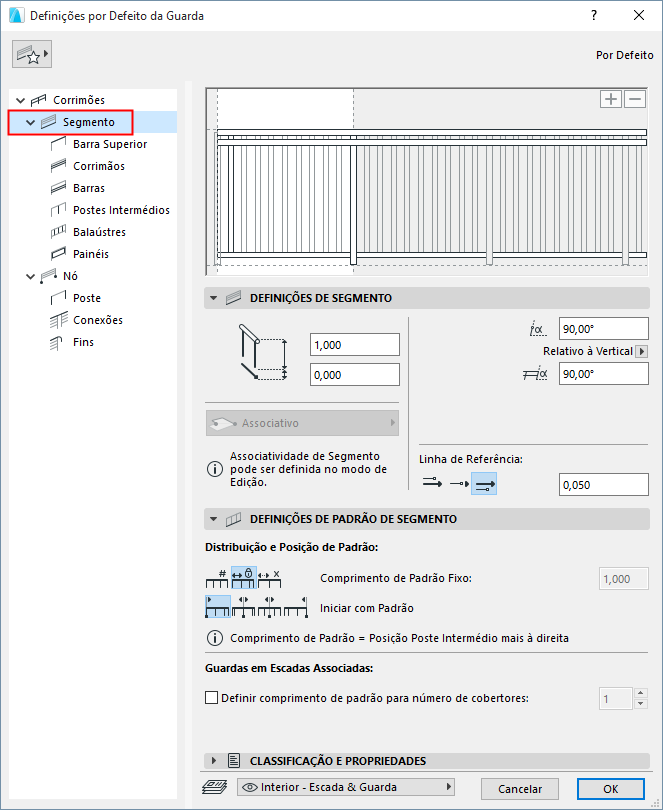
Task: Edit reference line offset 0,050
Action: (604, 485)
